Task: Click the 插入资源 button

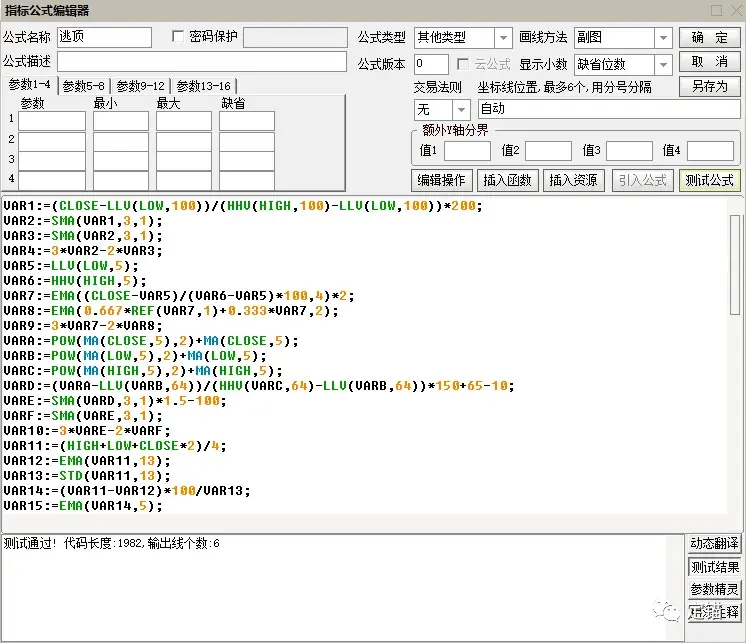Action: point(573,180)
